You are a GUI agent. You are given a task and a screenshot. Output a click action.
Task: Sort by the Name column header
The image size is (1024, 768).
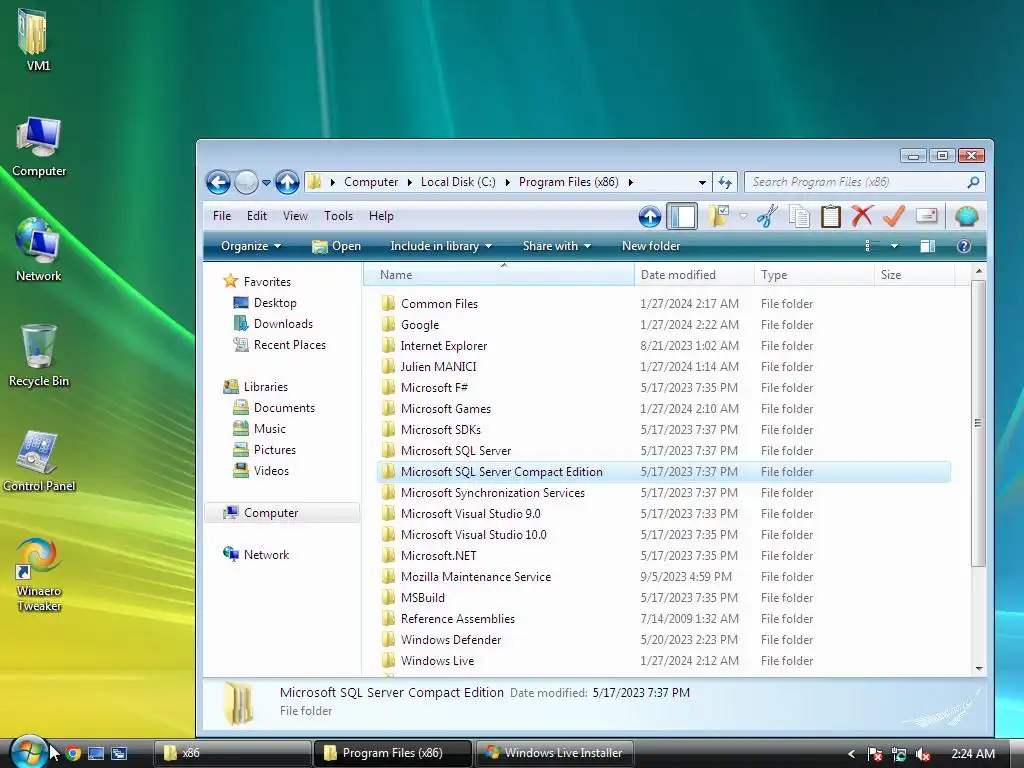(498, 275)
